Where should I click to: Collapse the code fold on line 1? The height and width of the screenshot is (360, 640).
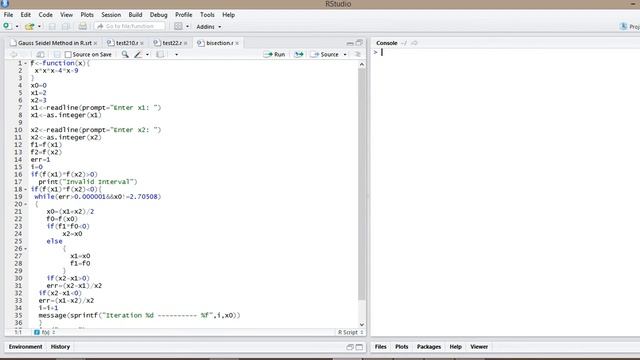point(26,64)
